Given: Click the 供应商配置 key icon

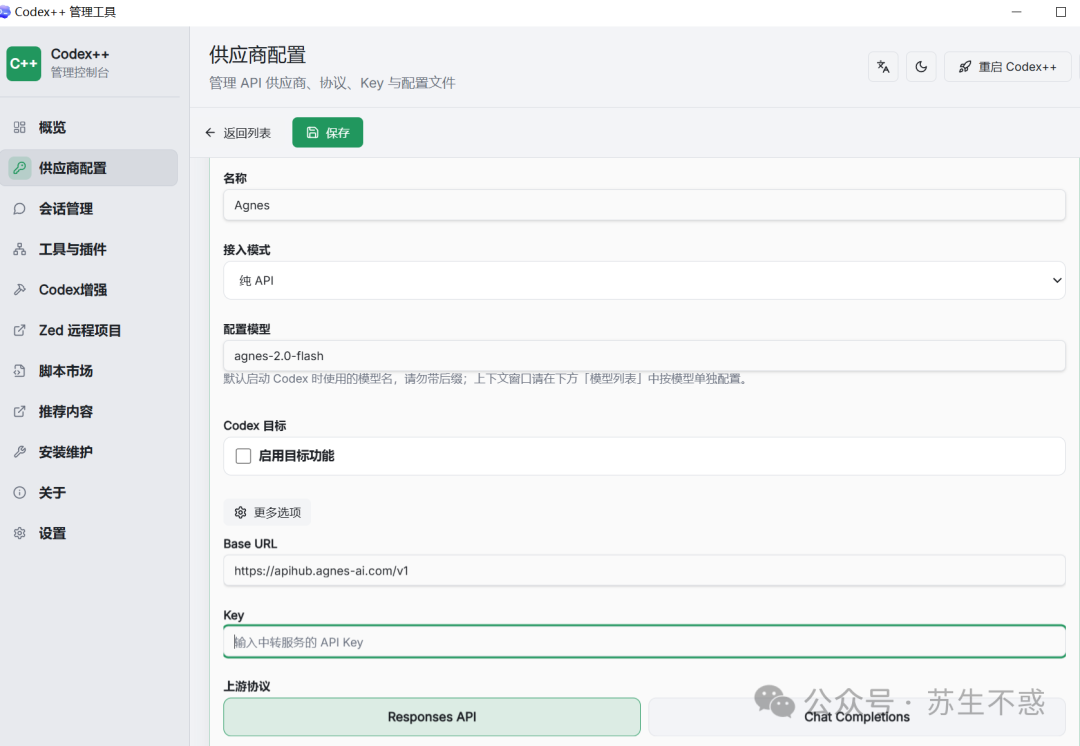Looking at the screenshot, I should (20, 167).
